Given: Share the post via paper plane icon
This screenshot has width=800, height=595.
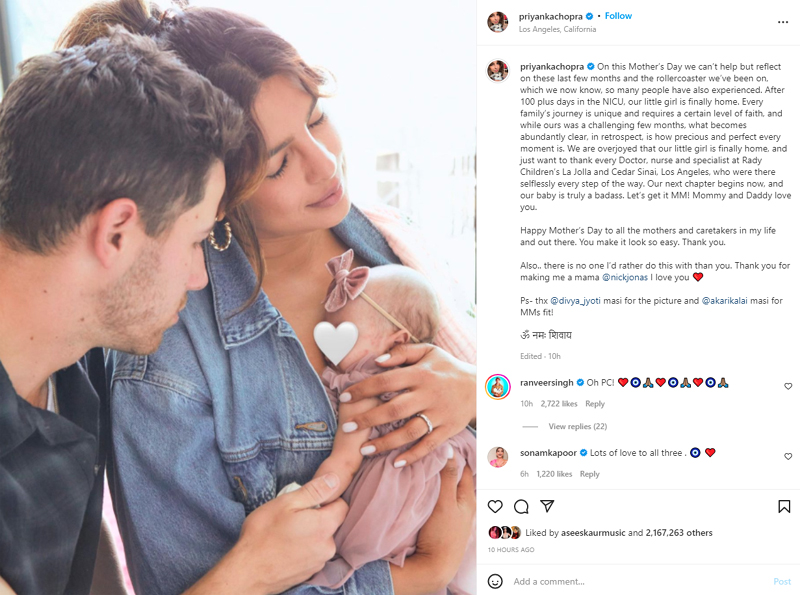Looking at the screenshot, I should coord(547,506).
